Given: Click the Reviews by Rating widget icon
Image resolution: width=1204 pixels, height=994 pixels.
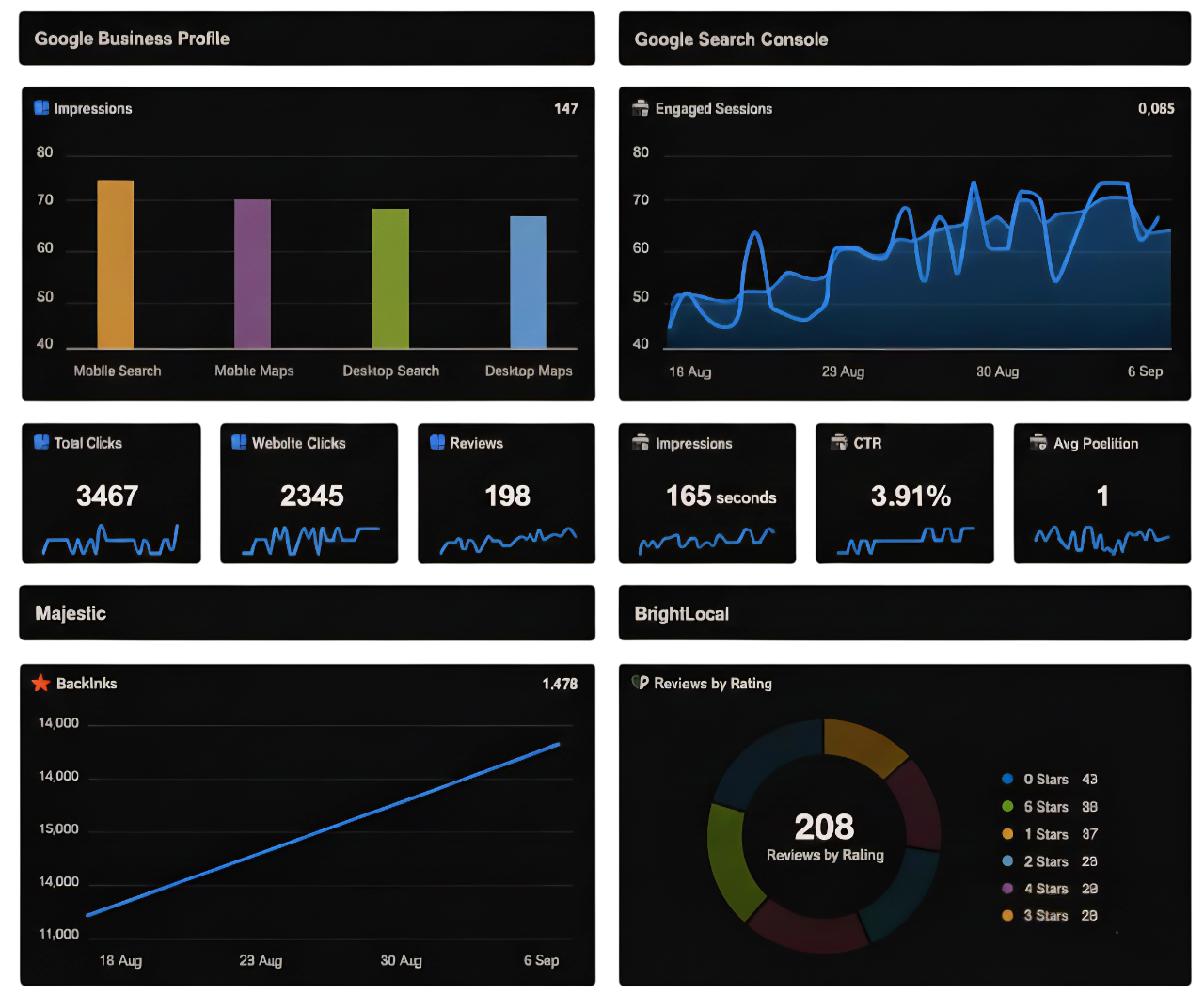Looking at the screenshot, I should tap(641, 683).
